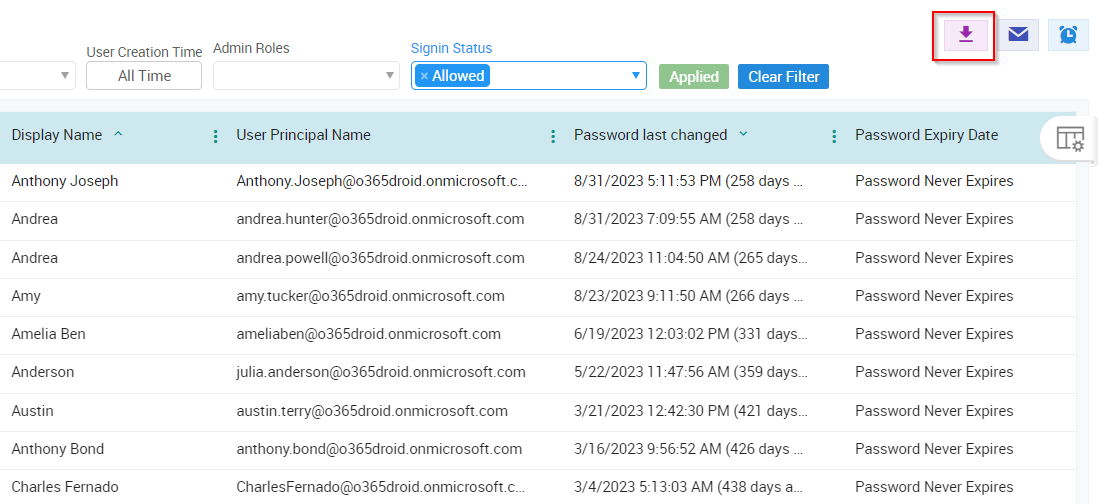Click inside the Signin Status filter field
This screenshot has height=504, width=1098.
coord(528,76)
